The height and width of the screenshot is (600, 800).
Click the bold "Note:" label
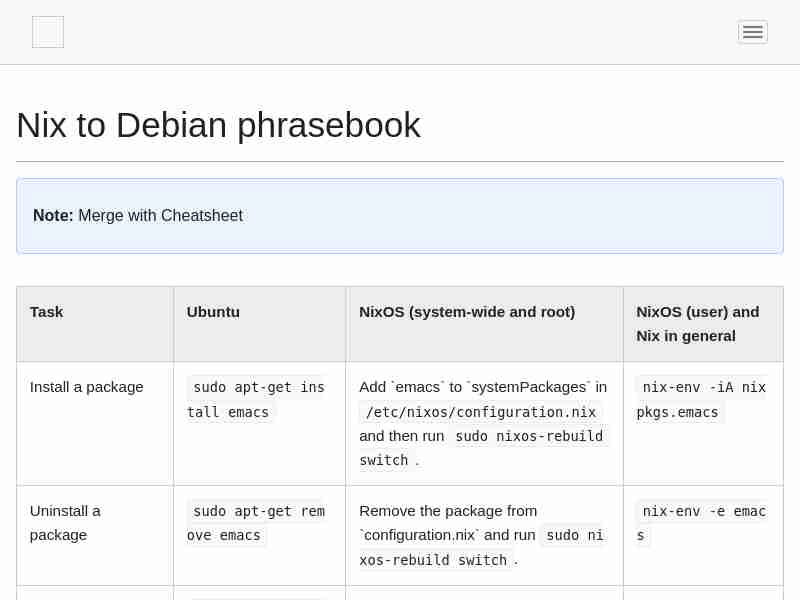53,216
